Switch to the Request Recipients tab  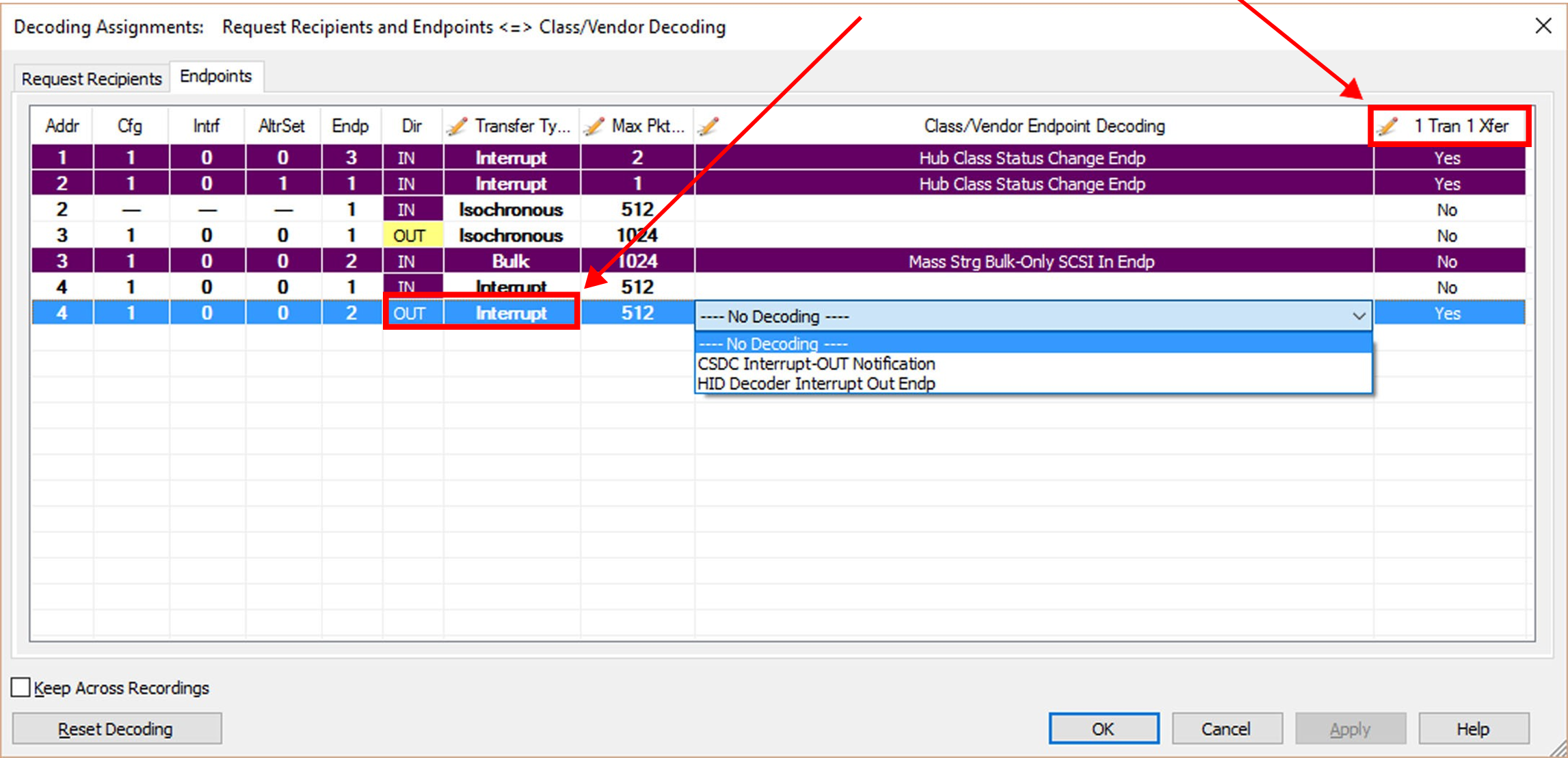[92, 79]
